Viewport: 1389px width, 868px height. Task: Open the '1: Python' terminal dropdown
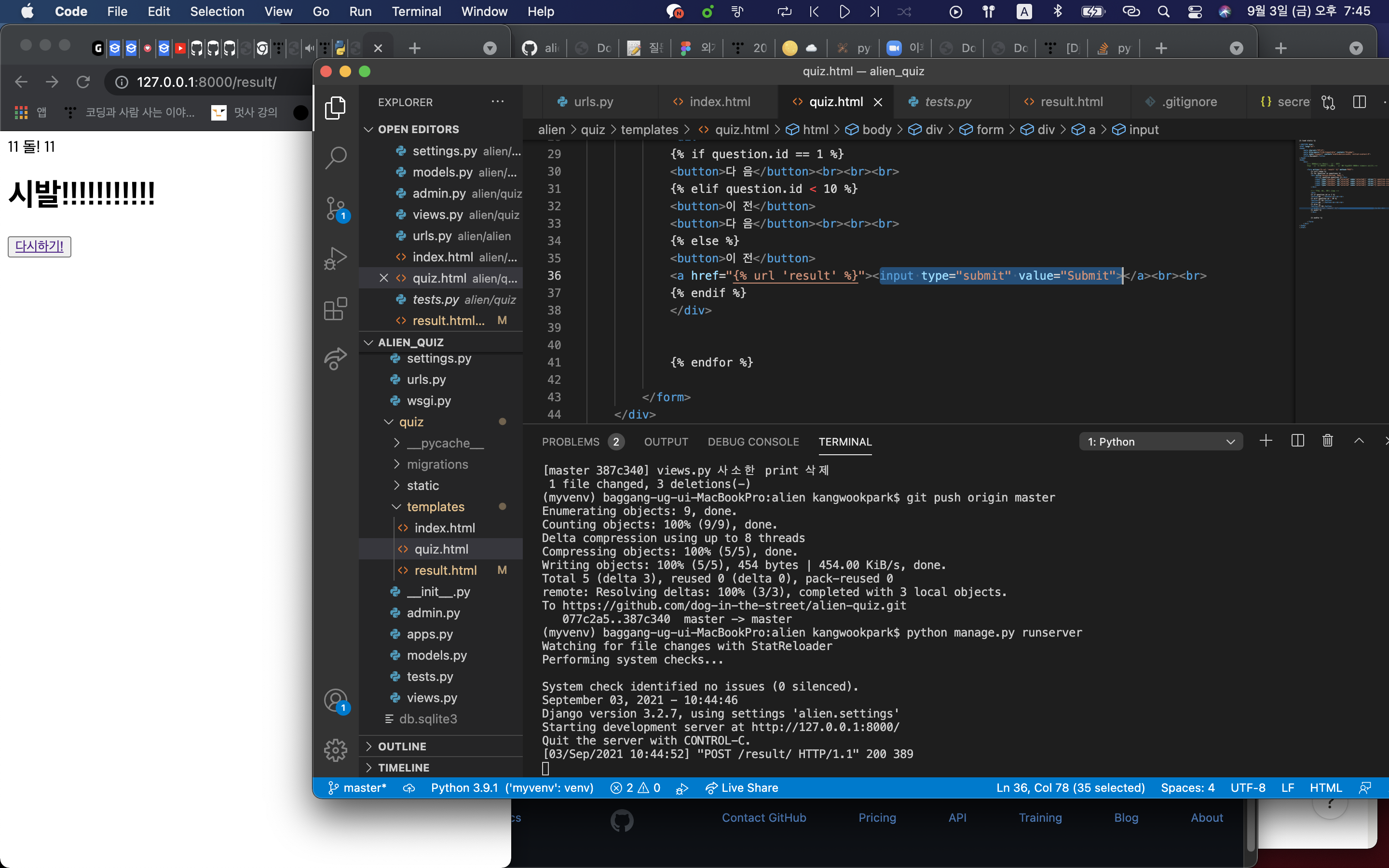1160,441
